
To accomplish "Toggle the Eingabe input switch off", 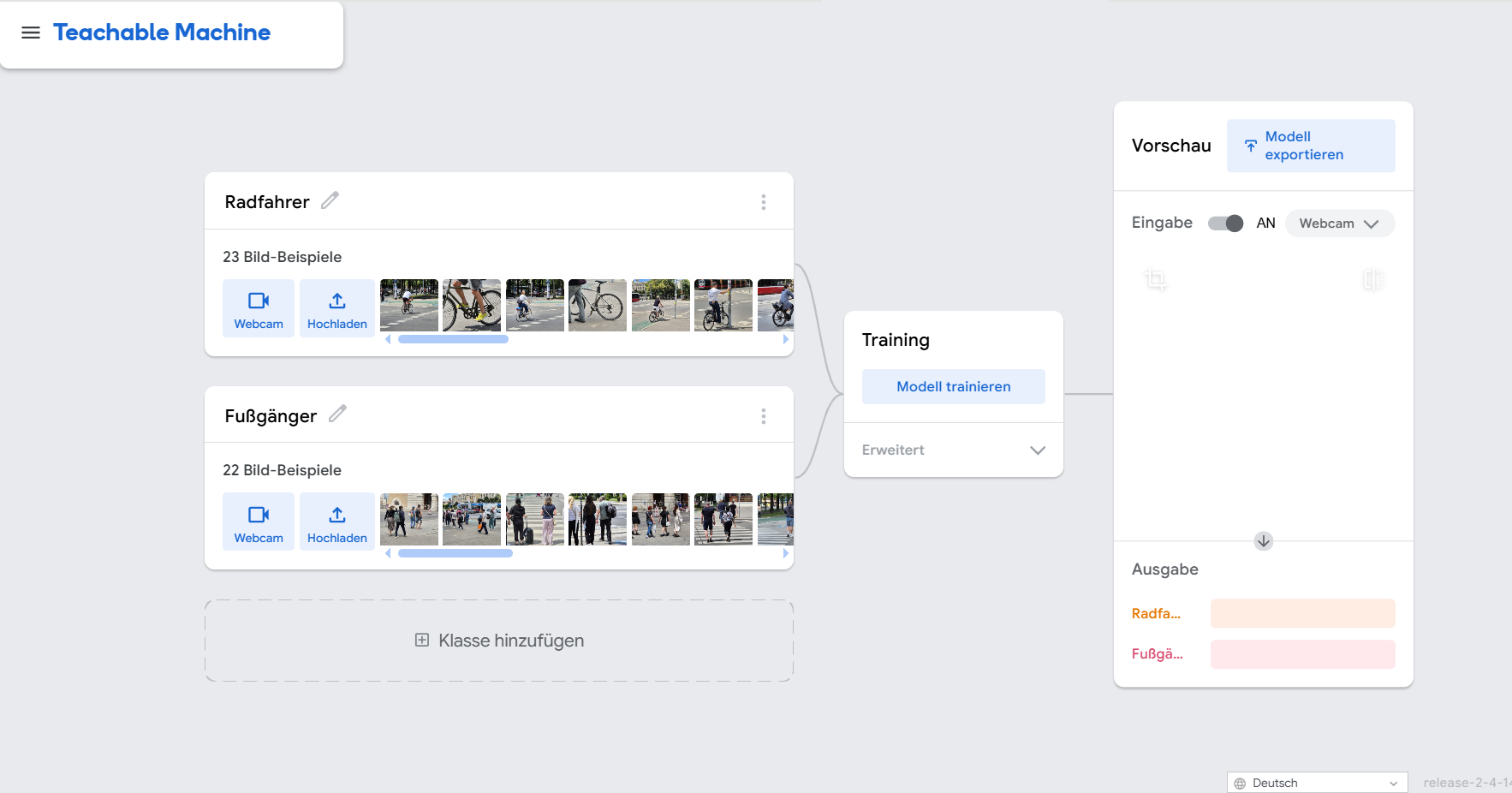I will [1225, 224].
